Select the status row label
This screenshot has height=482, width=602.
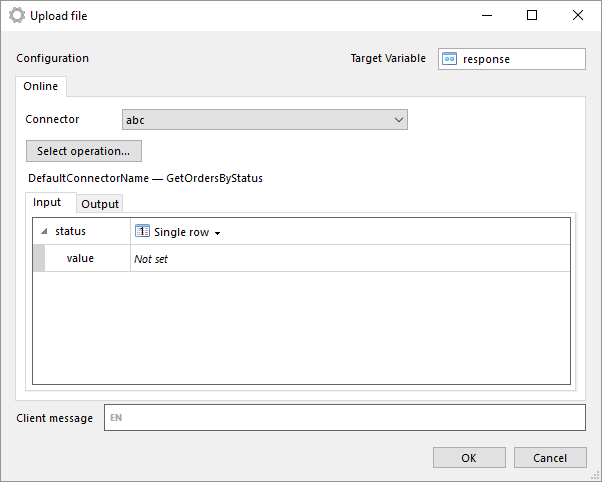70,231
